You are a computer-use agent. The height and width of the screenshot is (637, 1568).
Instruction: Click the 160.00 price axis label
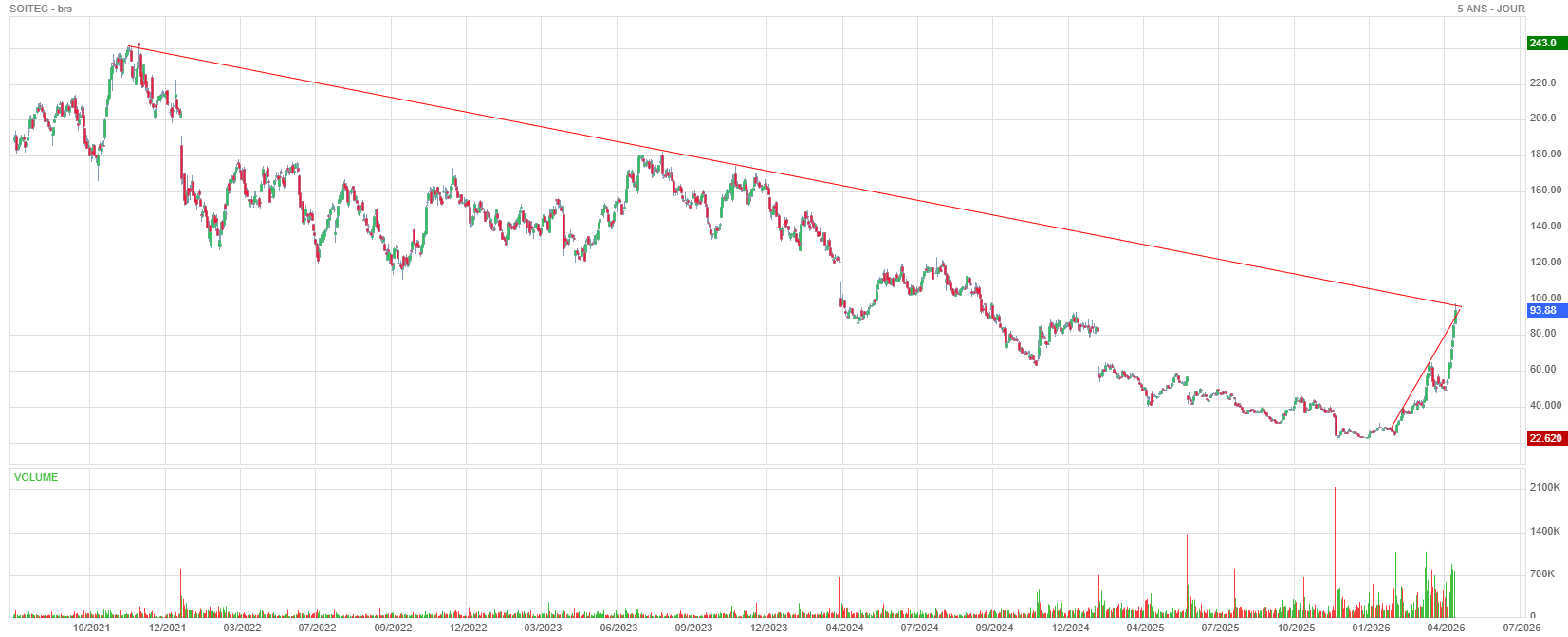(1546, 190)
